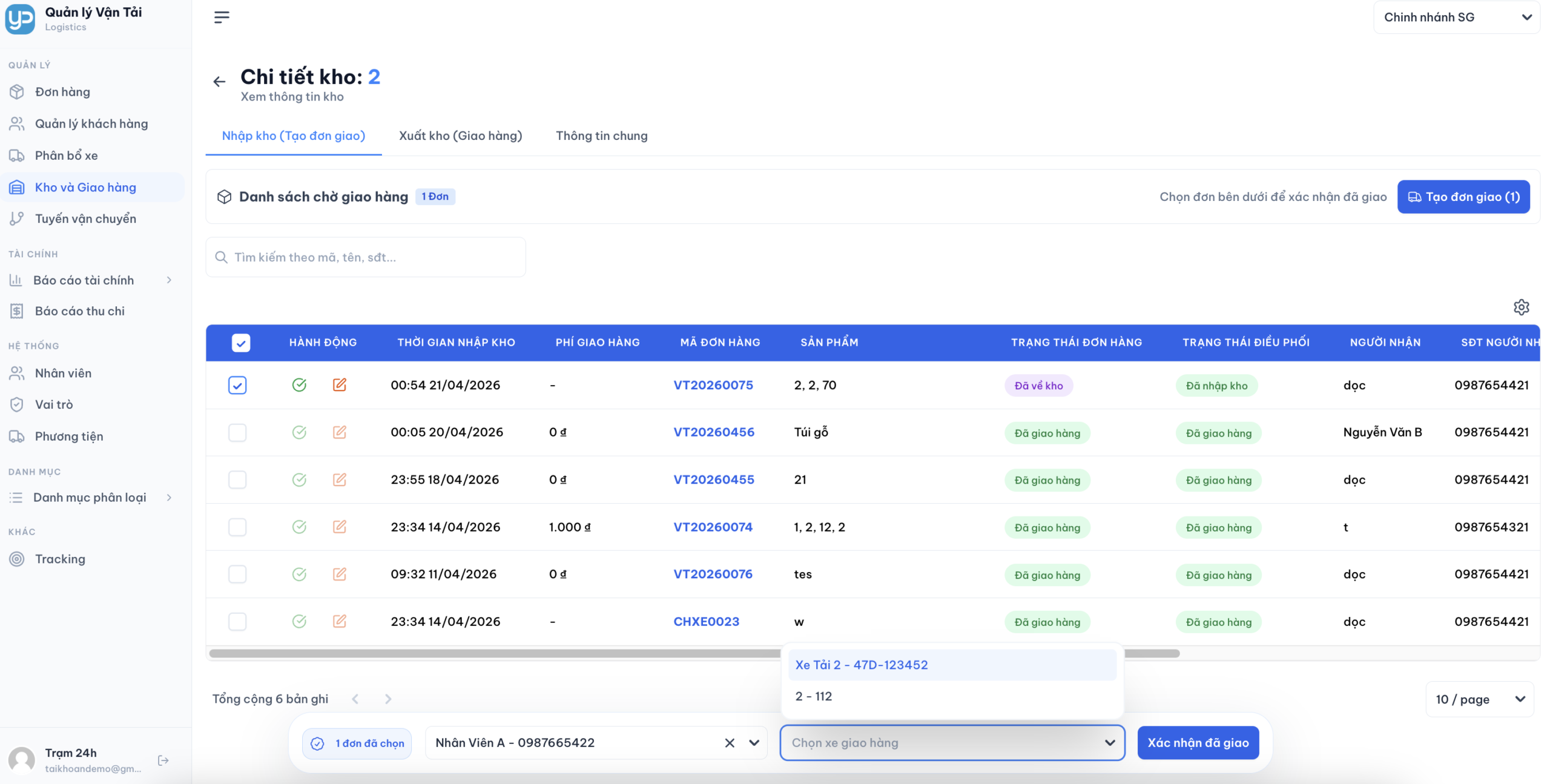Expand Danh mục phân loại submenu
This screenshot has height=784, width=1550.
pyautogui.click(x=91, y=498)
